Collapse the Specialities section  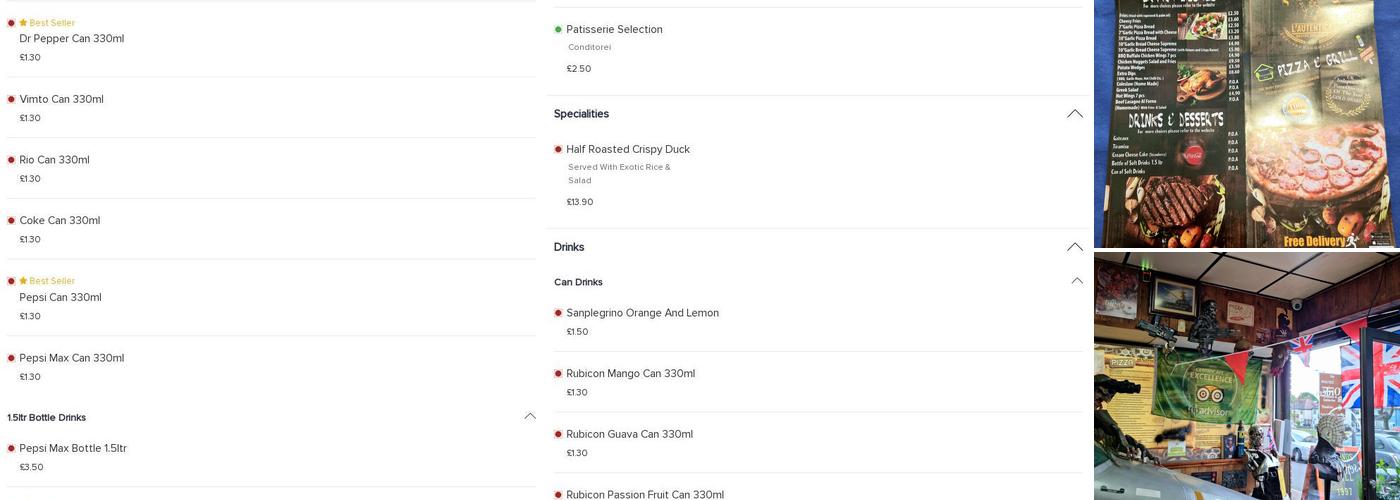1074,114
